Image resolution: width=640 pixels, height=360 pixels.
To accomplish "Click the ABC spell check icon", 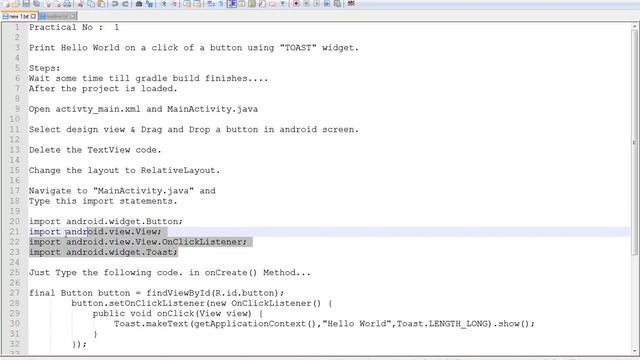I will click(x=351, y=4).
